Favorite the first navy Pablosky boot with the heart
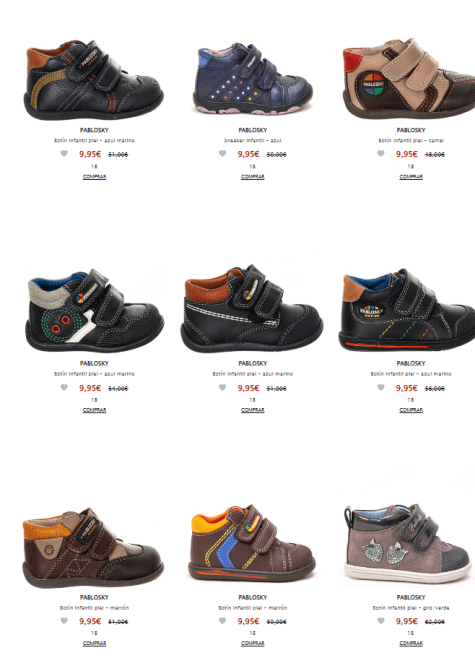 pyautogui.click(x=64, y=154)
